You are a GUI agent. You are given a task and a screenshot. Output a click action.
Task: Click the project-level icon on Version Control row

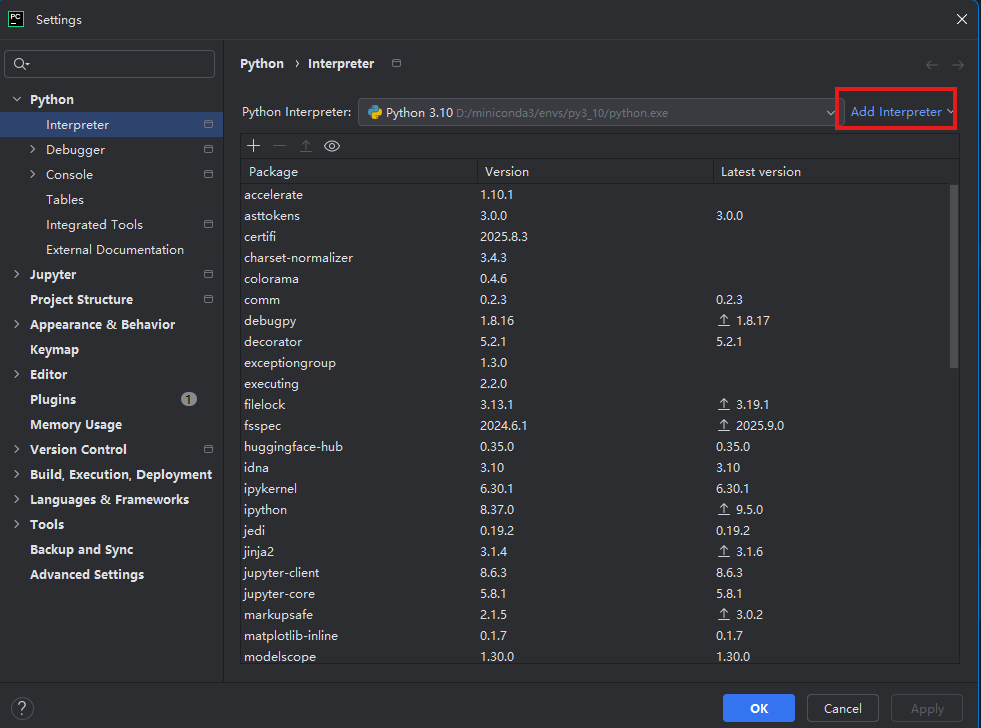point(208,450)
